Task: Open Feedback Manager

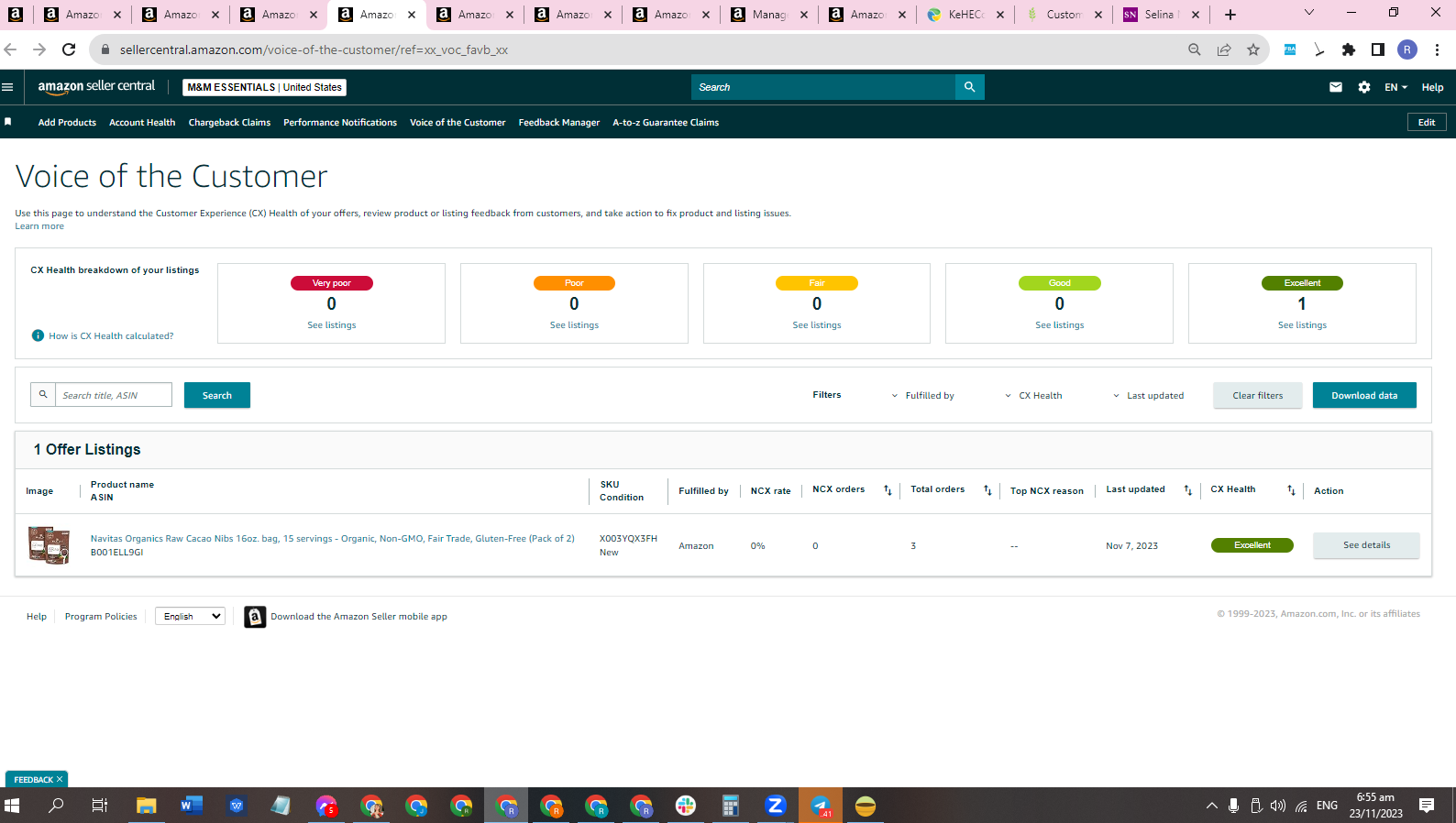Action: click(559, 123)
